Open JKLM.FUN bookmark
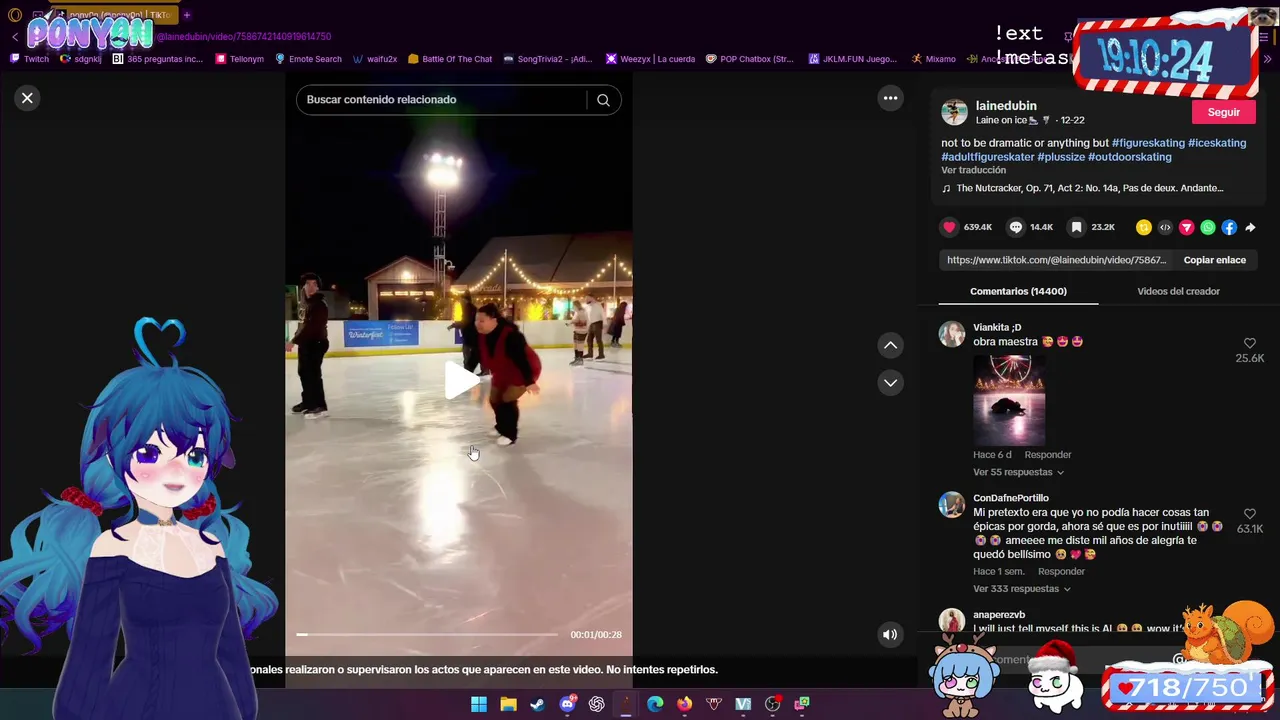Viewport: 1280px width, 720px height. pos(853,59)
